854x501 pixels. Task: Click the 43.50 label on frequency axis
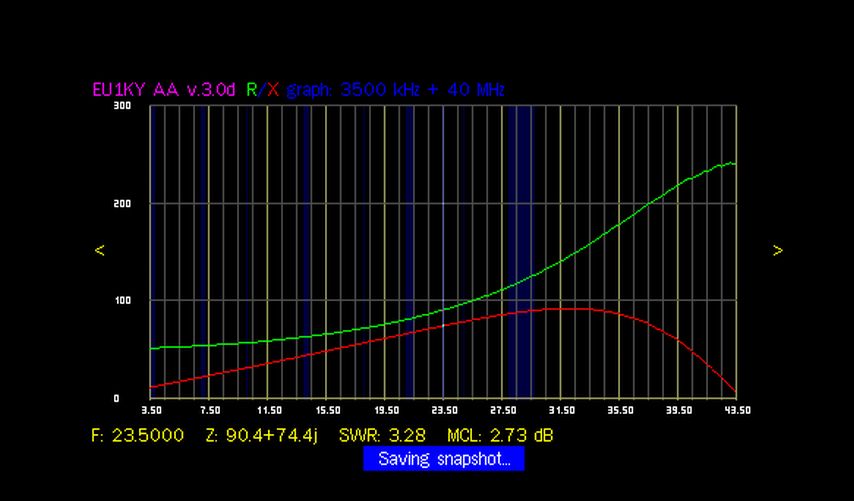click(x=736, y=410)
